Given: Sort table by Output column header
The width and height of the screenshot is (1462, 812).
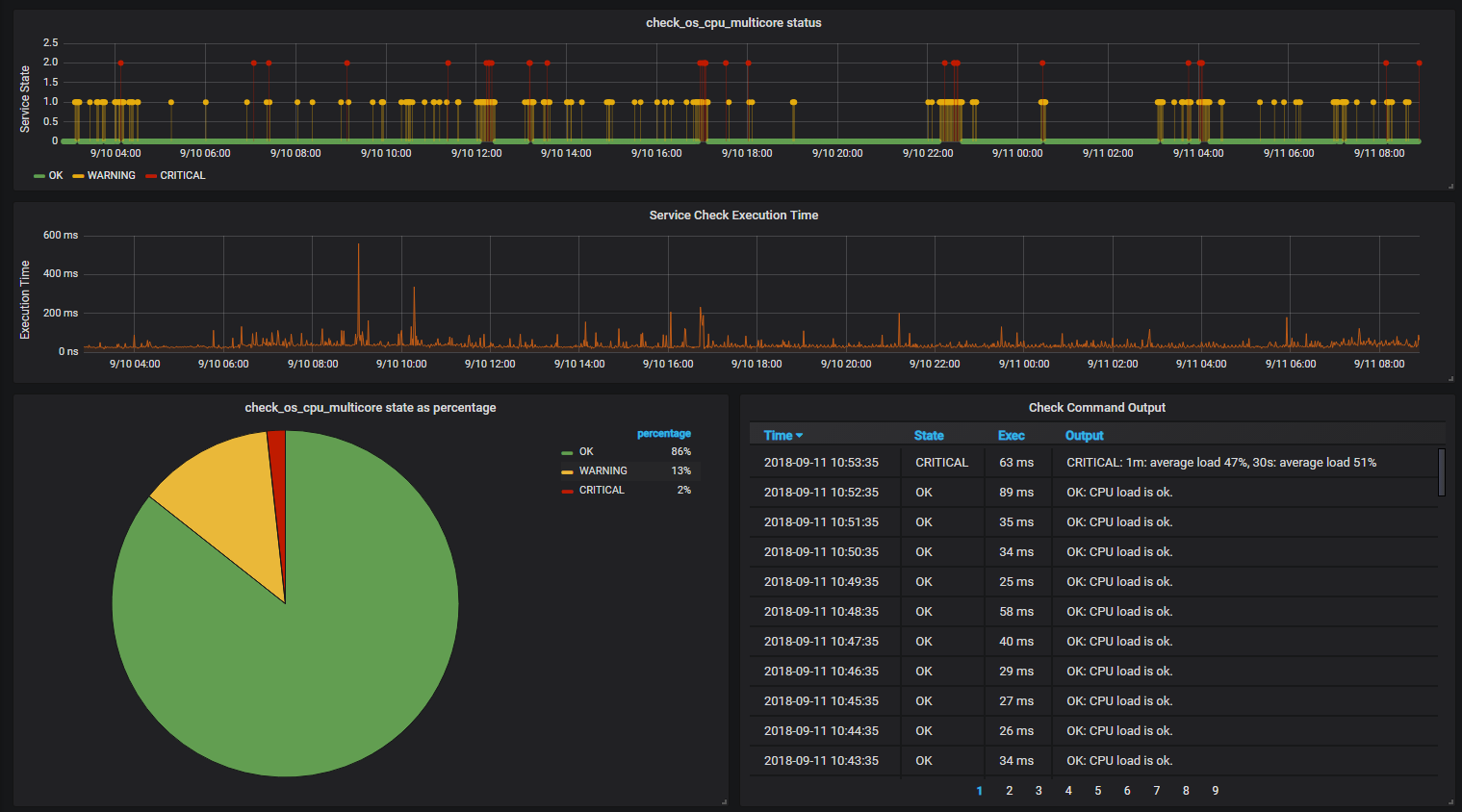Looking at the screenshot, I should (1084, 435).
